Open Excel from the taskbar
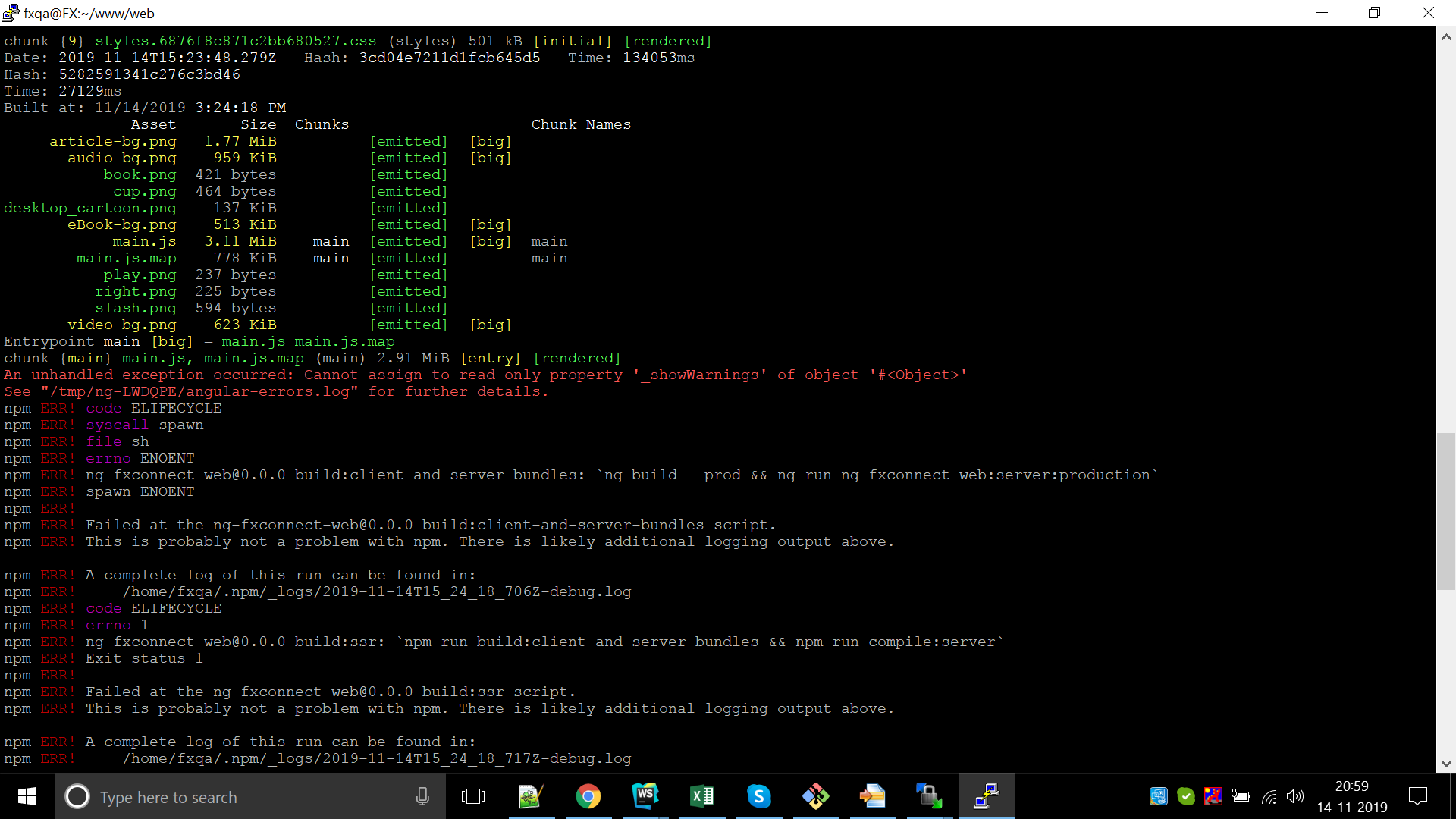 [x=701, y=796]
